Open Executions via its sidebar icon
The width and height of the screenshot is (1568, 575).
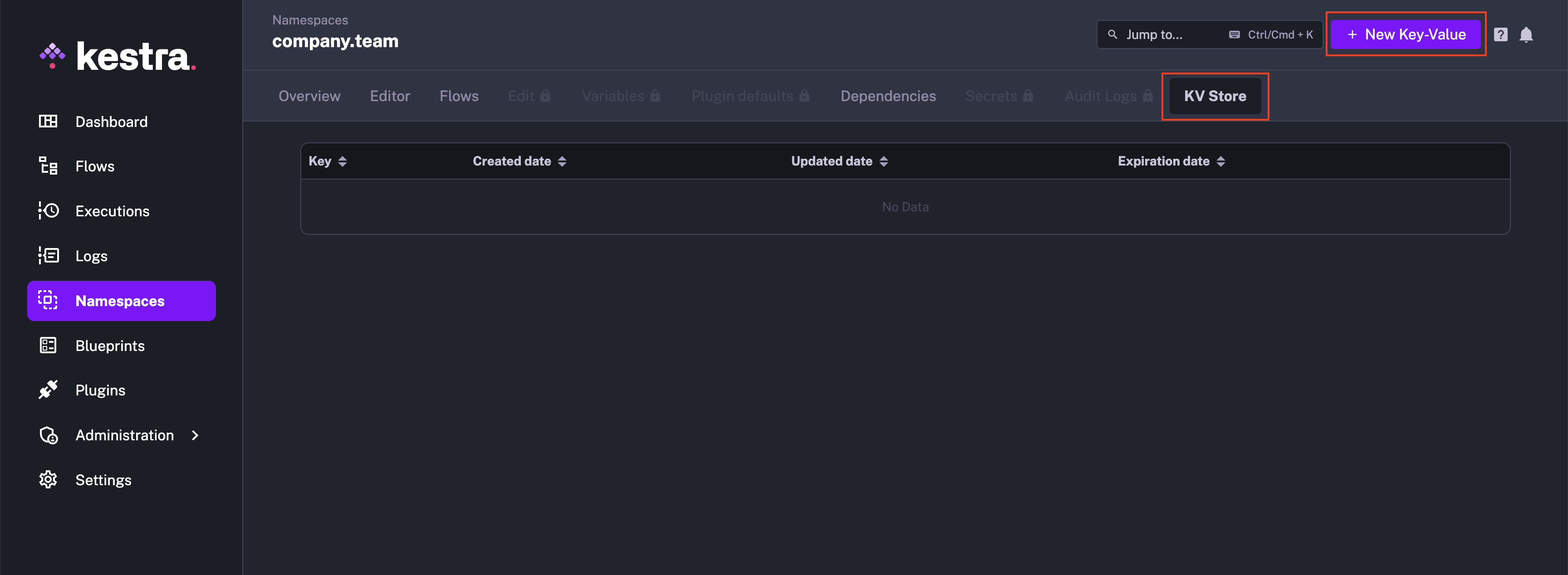point(49,210)
